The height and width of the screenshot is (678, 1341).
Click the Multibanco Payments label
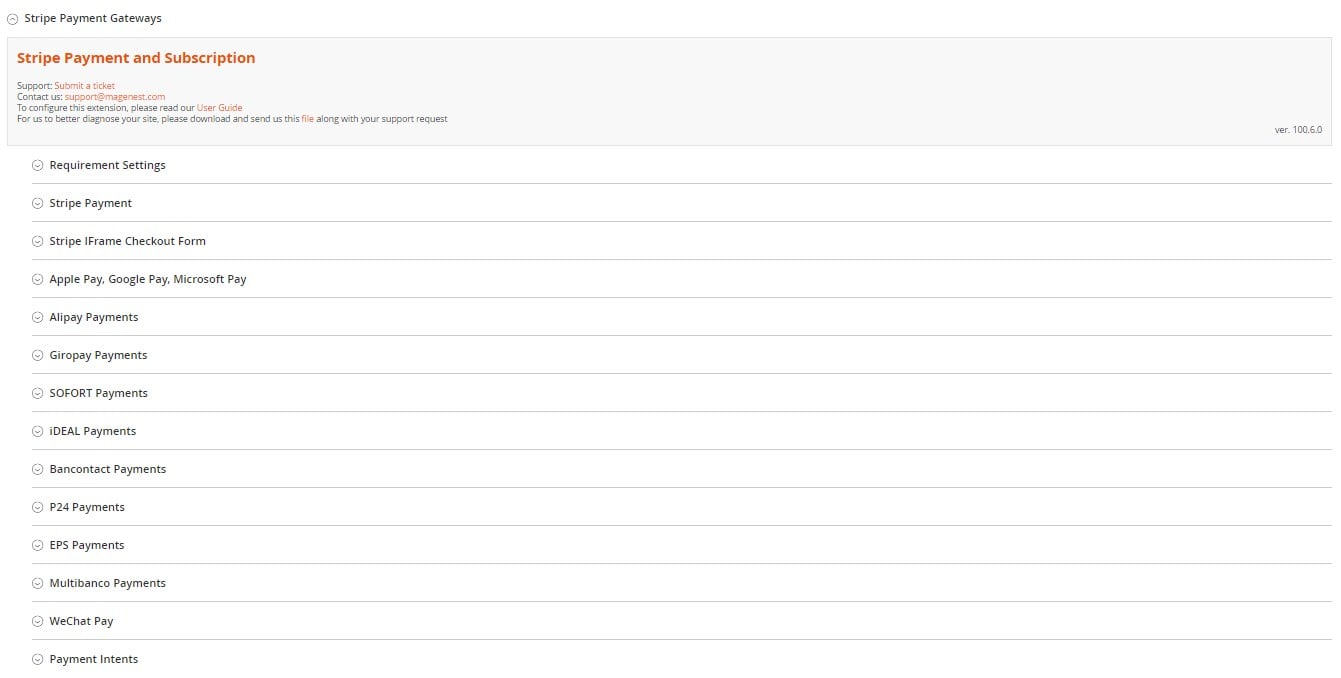click(x=108, y=583)
